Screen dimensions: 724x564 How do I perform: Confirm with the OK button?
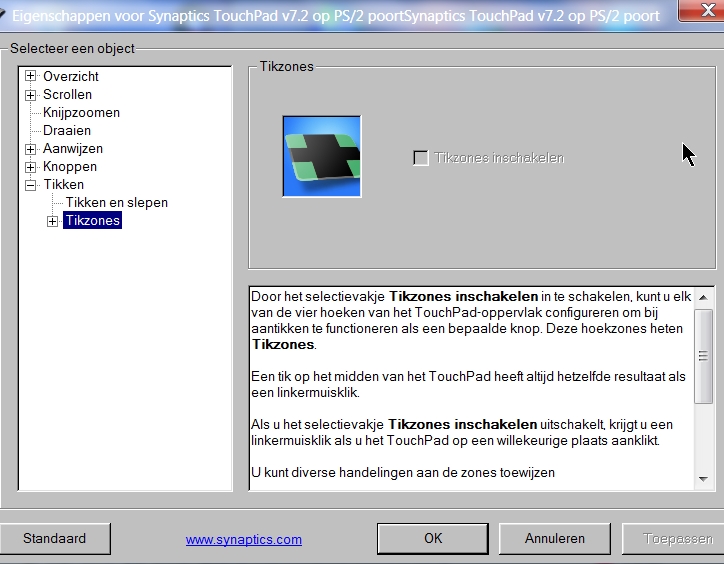(x=433, y=539)
